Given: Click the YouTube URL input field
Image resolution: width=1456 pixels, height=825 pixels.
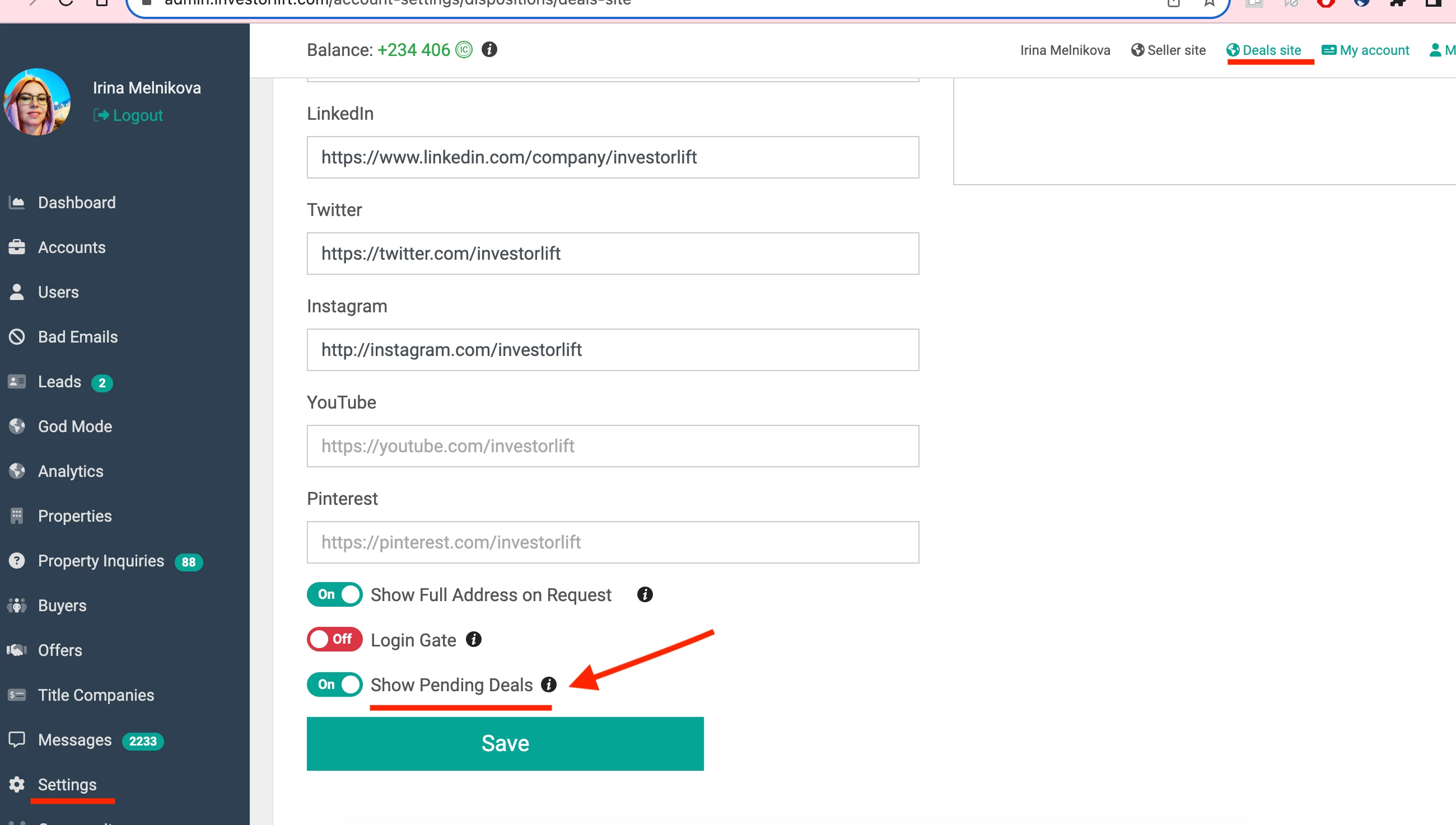Looking at the screenshot, I should tap(612, 446).
